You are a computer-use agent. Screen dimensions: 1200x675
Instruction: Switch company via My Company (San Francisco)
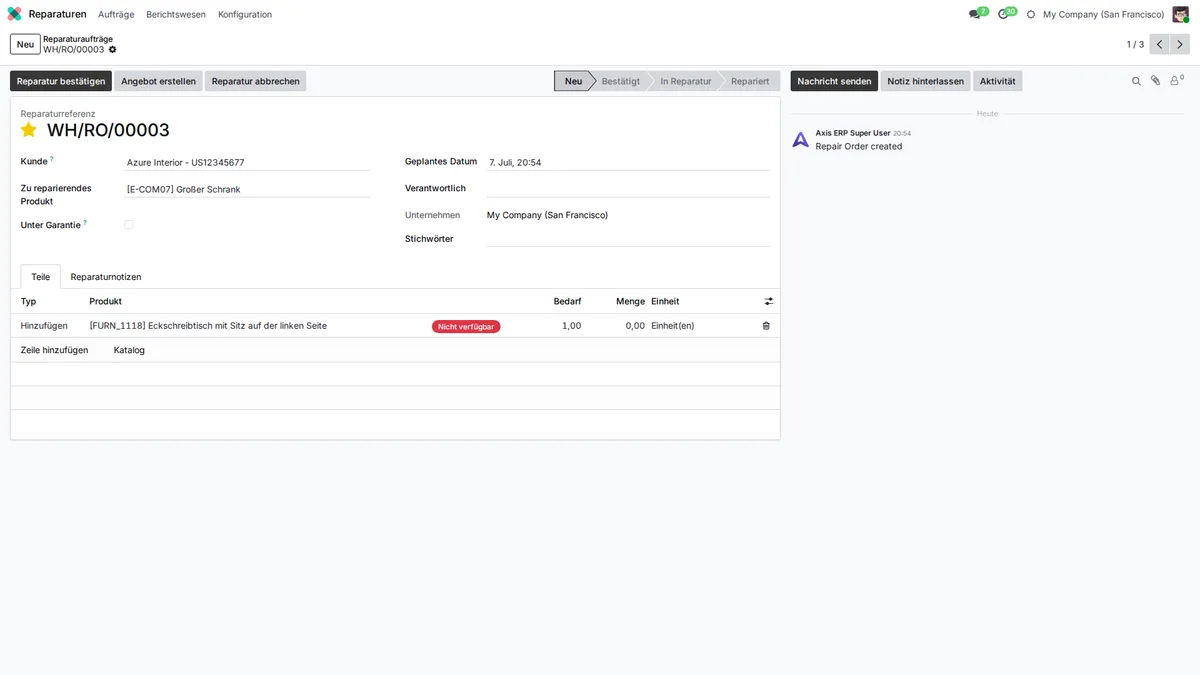[1103, 14]
